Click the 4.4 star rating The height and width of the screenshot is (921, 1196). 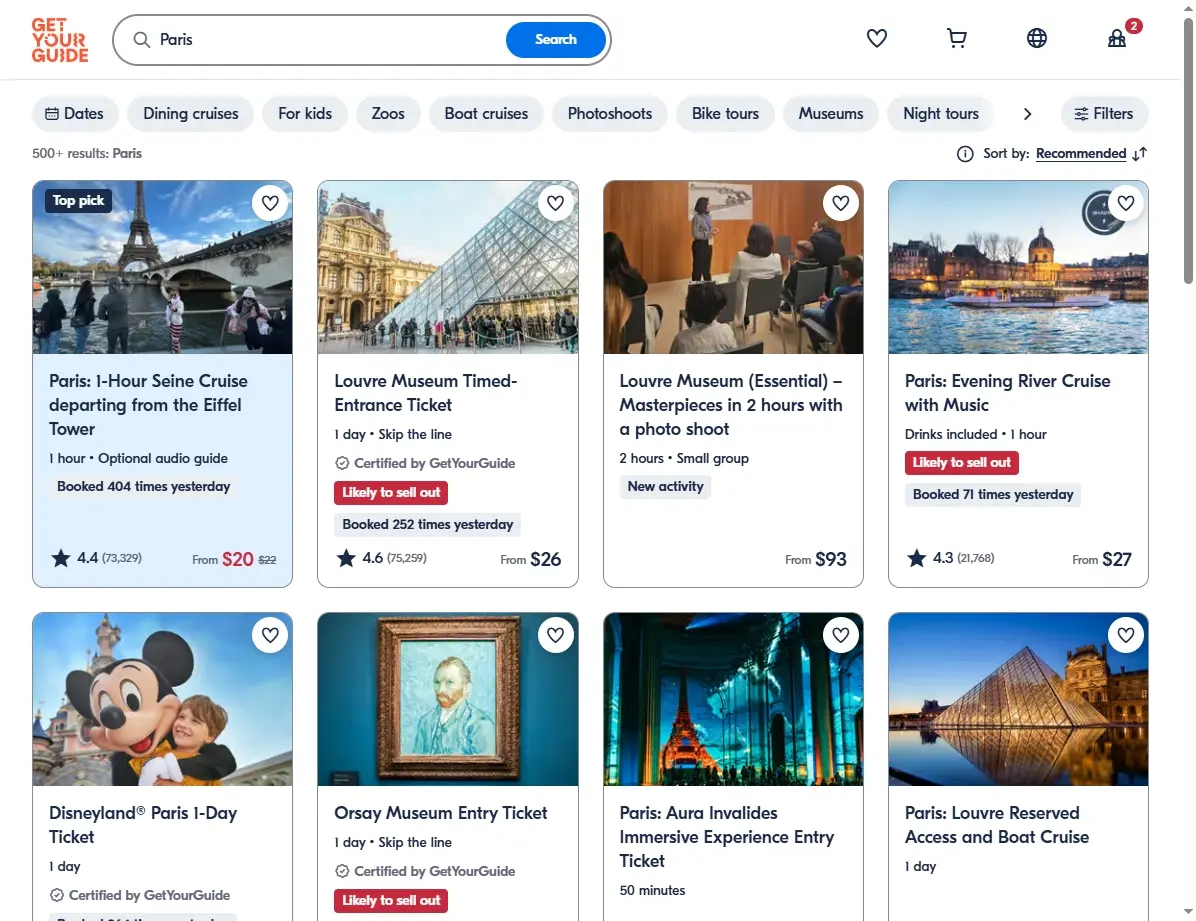point(96,558)
